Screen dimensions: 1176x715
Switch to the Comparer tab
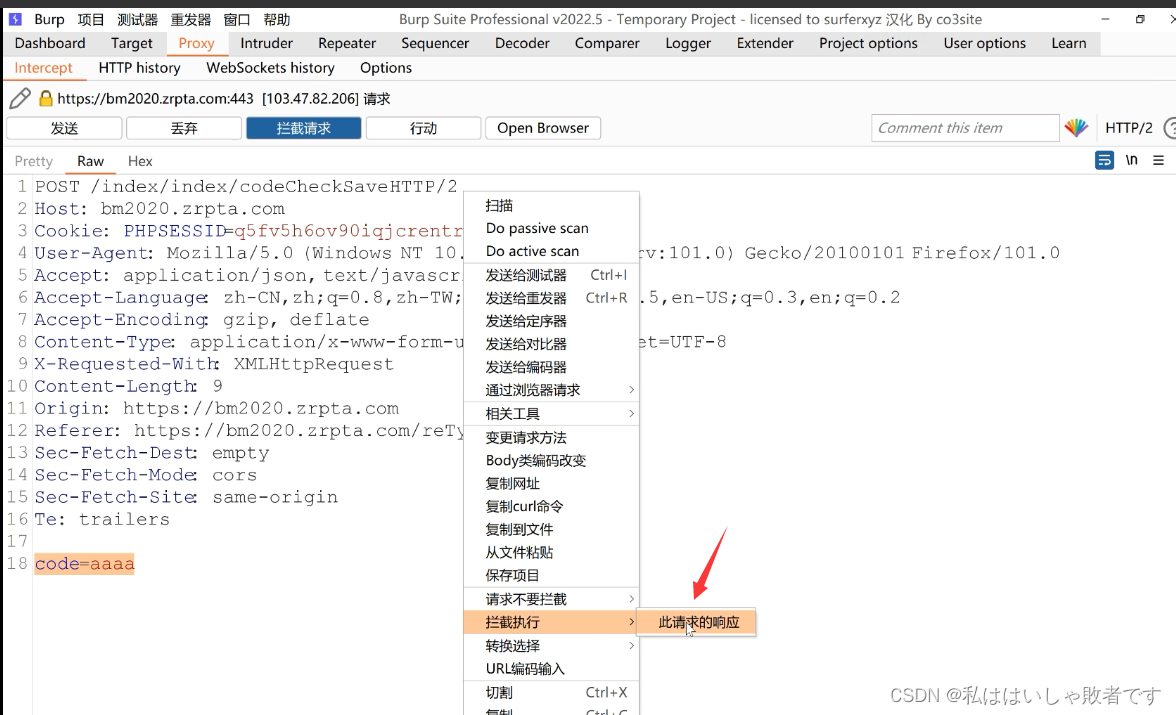(x=607, y=44)
